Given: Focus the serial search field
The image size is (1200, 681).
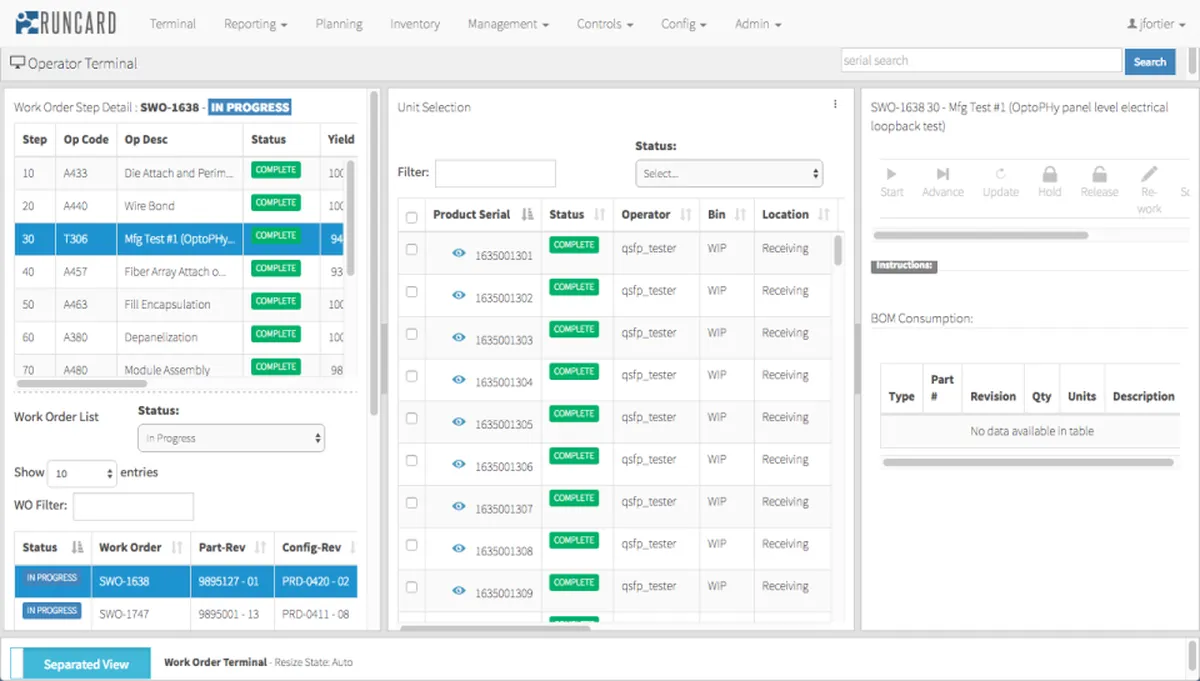Looking at the screenshot, I should coord(981,61).
